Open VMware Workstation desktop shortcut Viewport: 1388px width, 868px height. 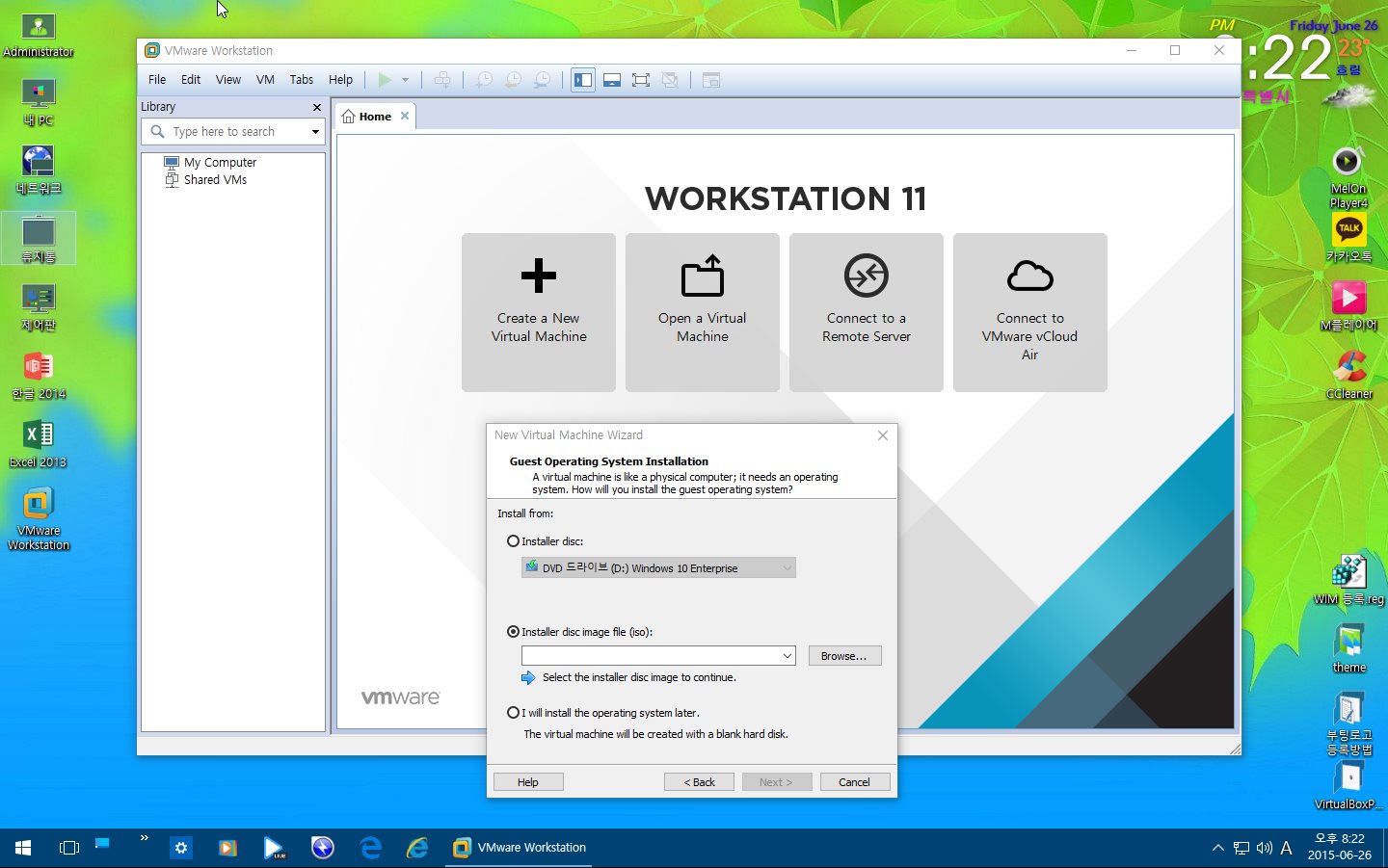click(39, 518)
